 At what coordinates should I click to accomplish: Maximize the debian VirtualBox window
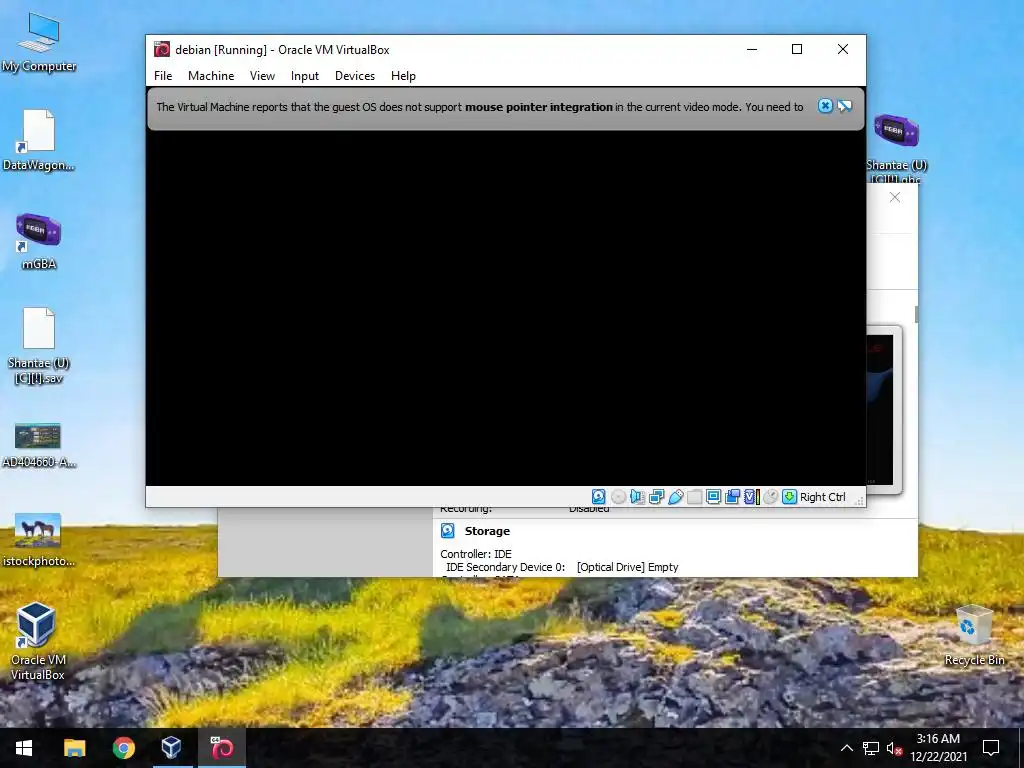tap(797, 50)
